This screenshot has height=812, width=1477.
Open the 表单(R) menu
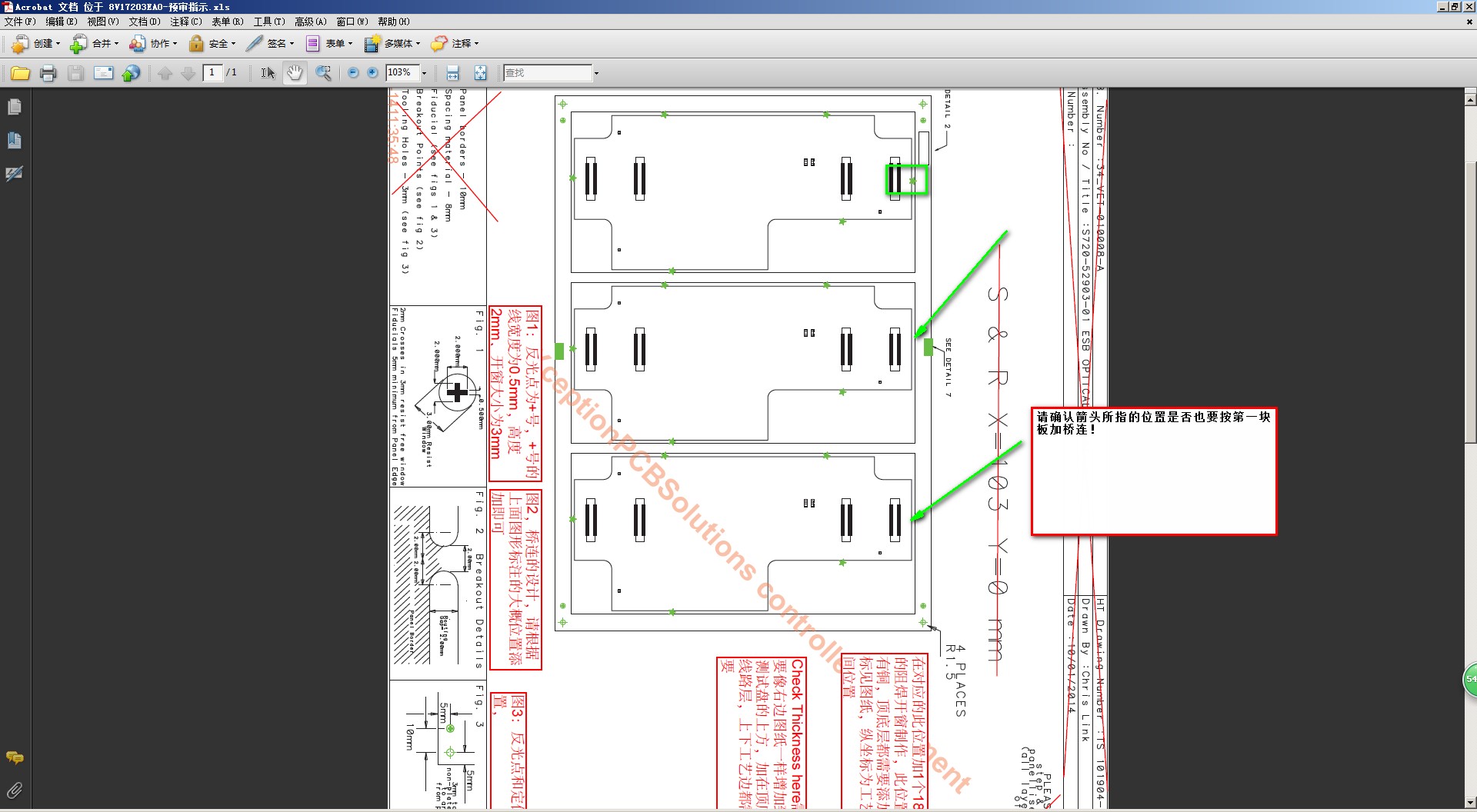(x=228, y=22)
